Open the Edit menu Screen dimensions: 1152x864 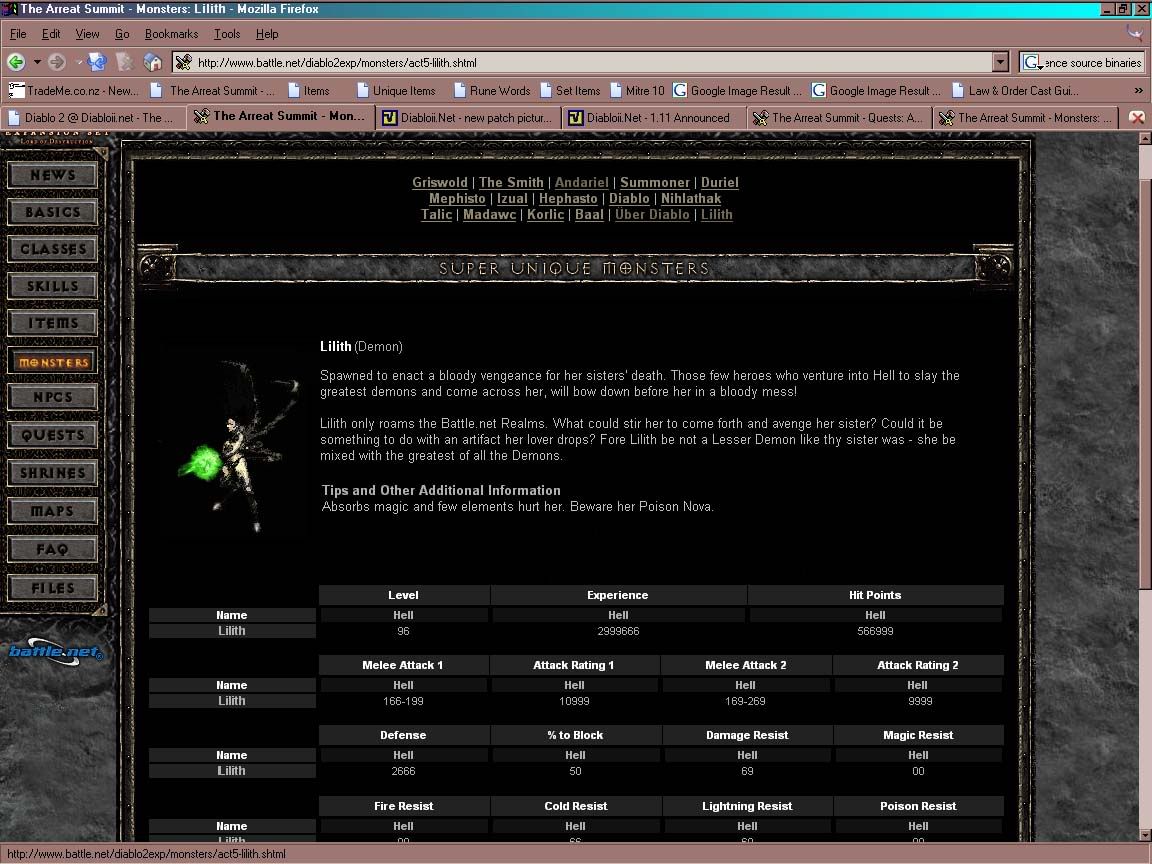point(51,34)
